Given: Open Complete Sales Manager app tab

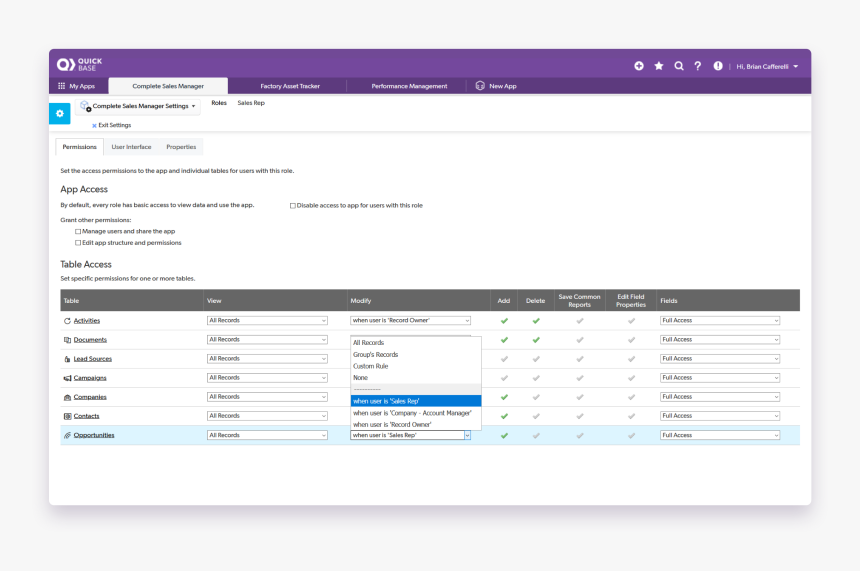Looking at the screenshot, I should click(168, 86).
